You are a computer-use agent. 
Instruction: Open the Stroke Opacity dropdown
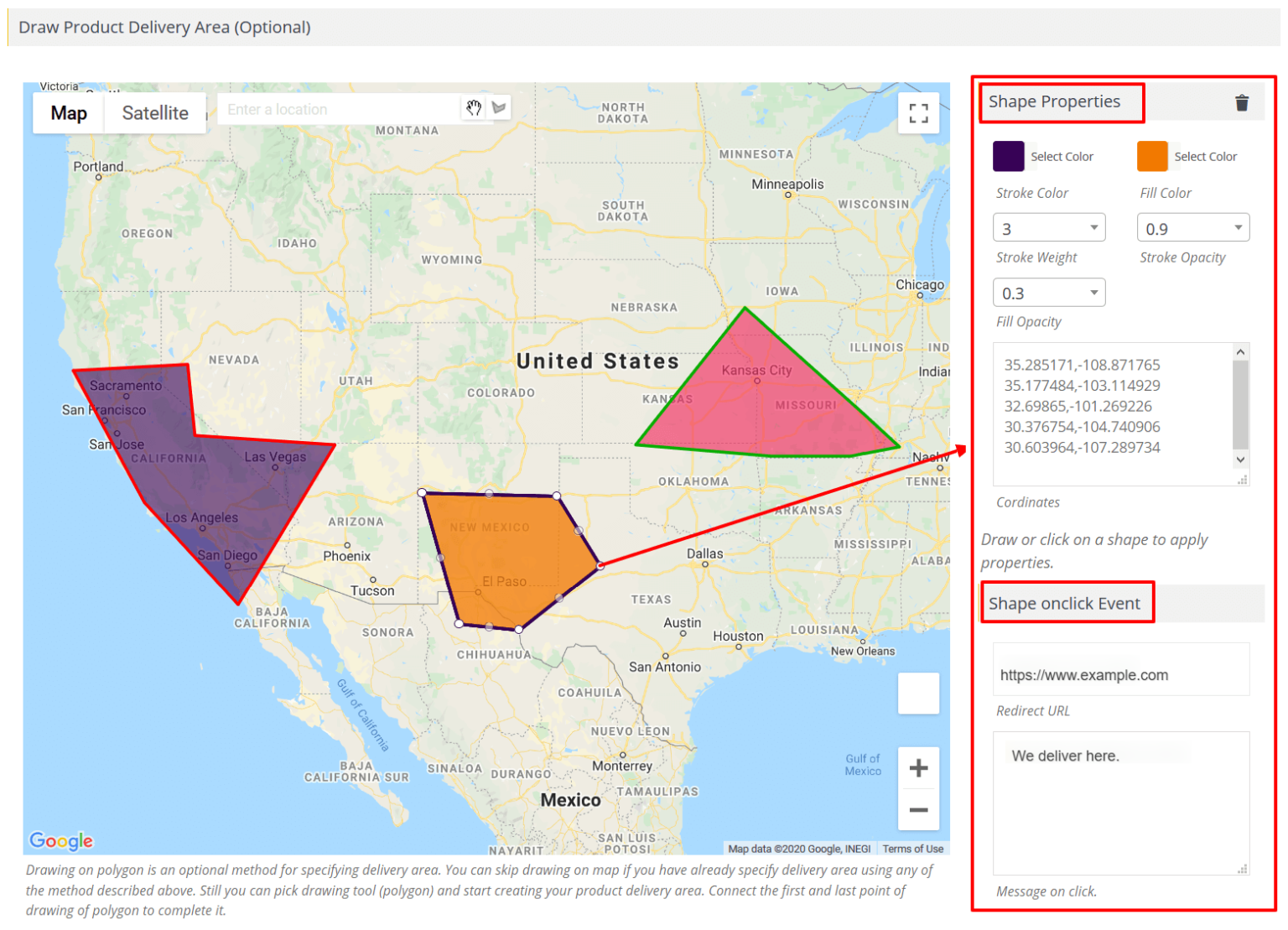coord(1192,226)
